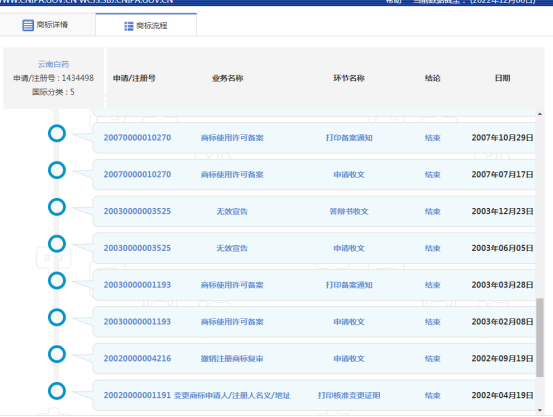Screen dimensions: 553x417
Task: Click 商标使用许可备案 in the 2007年10月29日 row
Action: click(x=232, y=138)
